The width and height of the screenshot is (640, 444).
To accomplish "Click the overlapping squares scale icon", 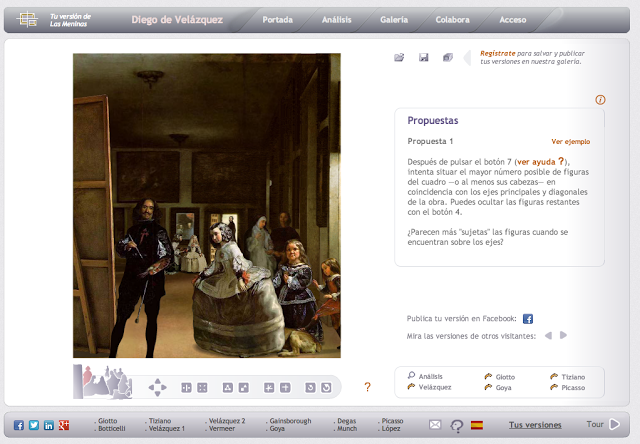I will [244, 388].
